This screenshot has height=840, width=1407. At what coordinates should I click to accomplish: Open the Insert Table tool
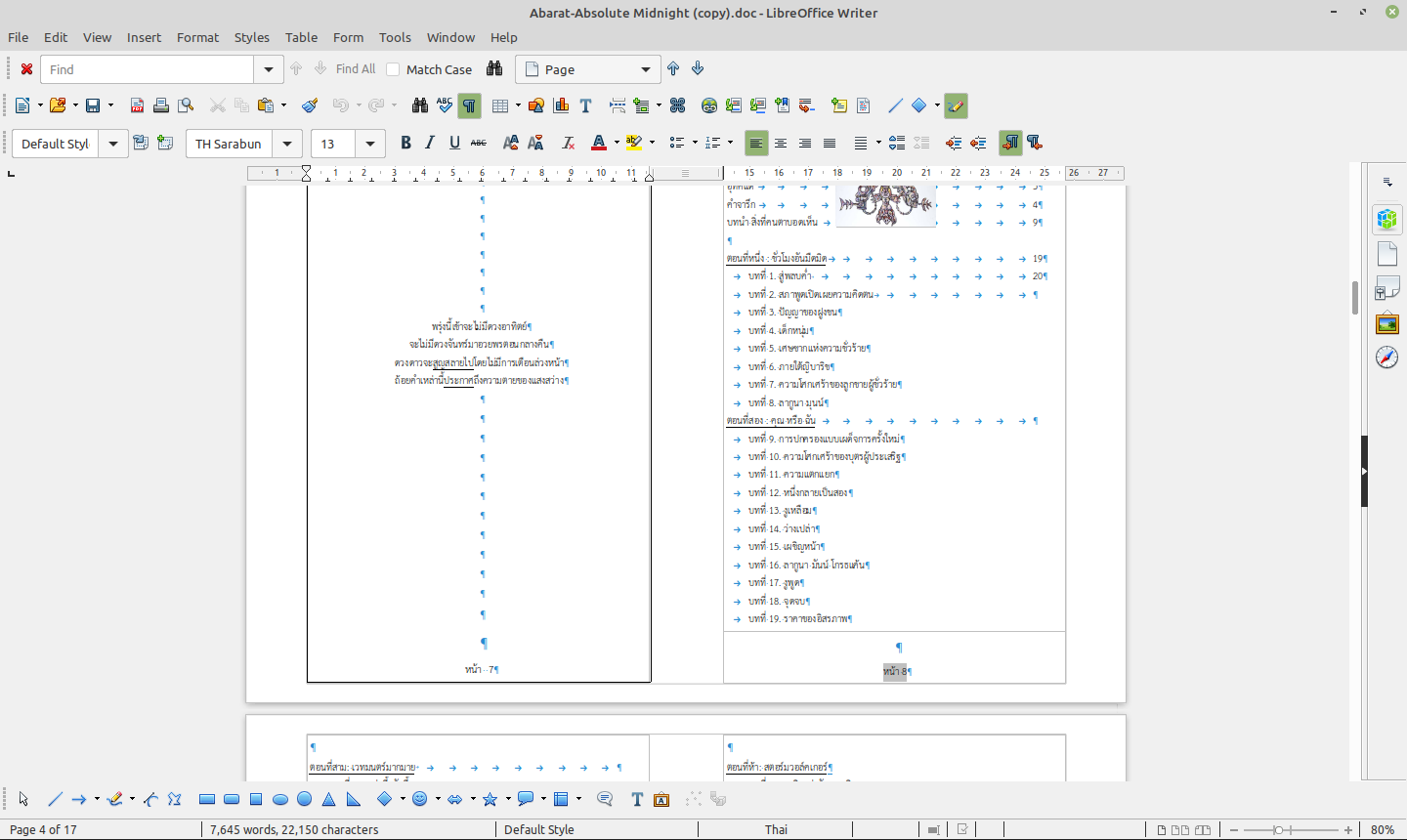pos(499,105)
